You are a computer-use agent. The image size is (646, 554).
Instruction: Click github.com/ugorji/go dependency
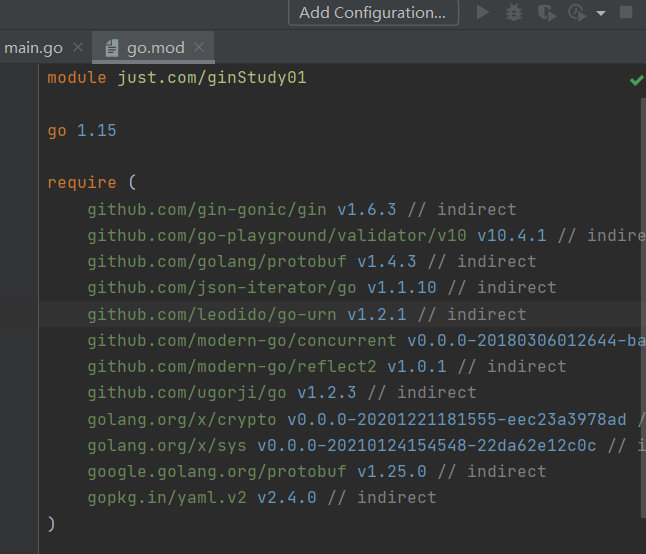point(187,393)
